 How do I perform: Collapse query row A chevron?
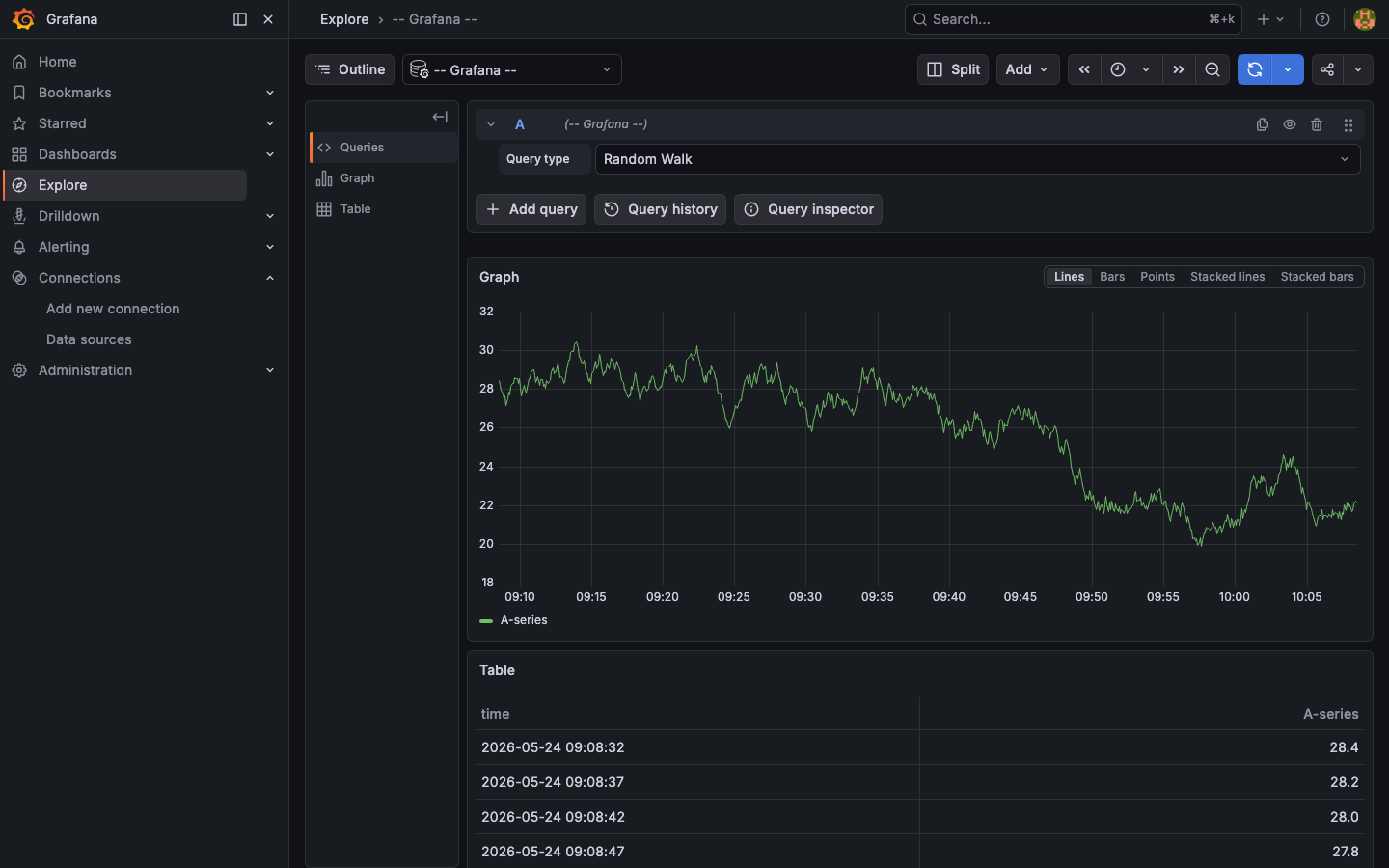[x=491, y=124]
